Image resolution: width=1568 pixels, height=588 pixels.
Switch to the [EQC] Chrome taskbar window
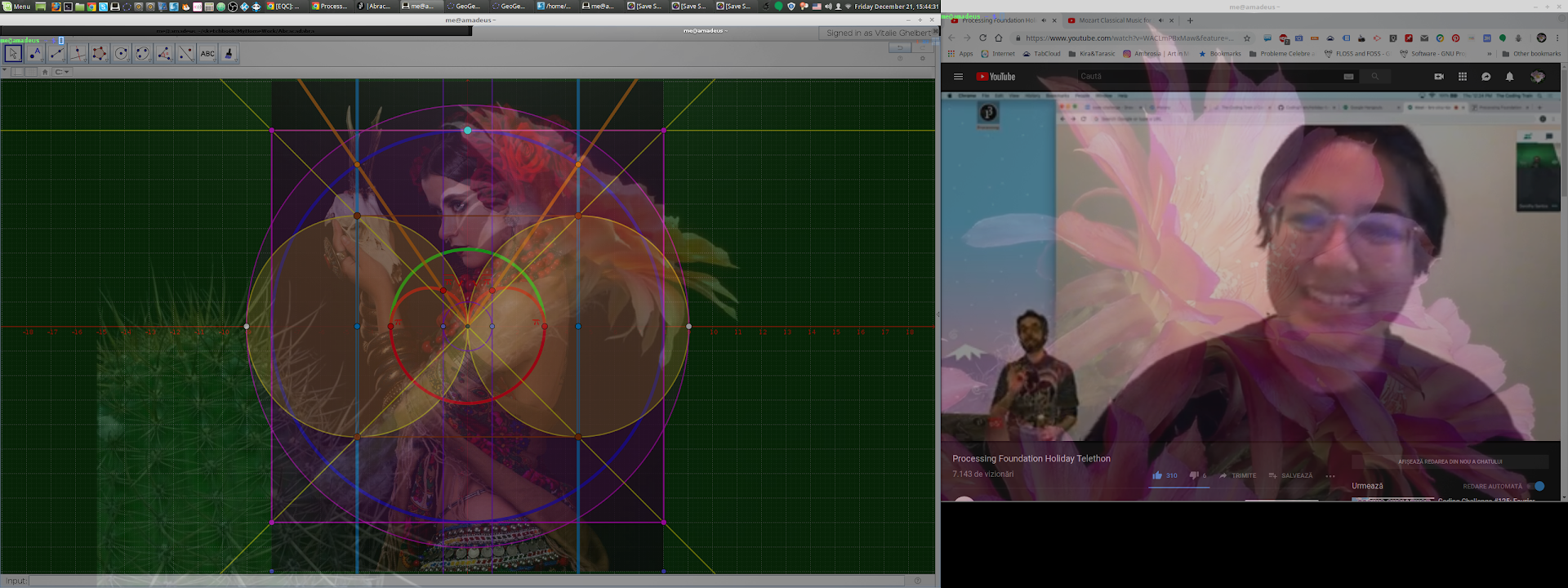(284, 7)
